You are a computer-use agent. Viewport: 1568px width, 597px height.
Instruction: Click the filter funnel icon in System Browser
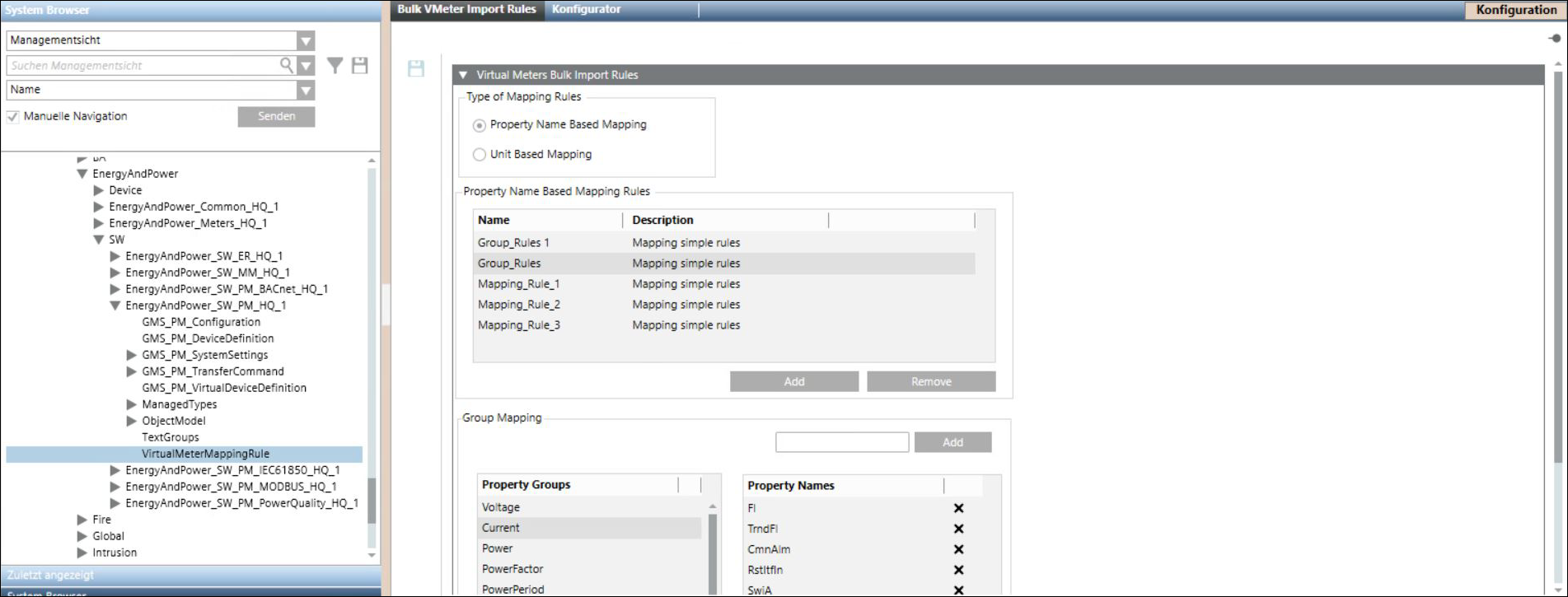click(x=335, y=66)
